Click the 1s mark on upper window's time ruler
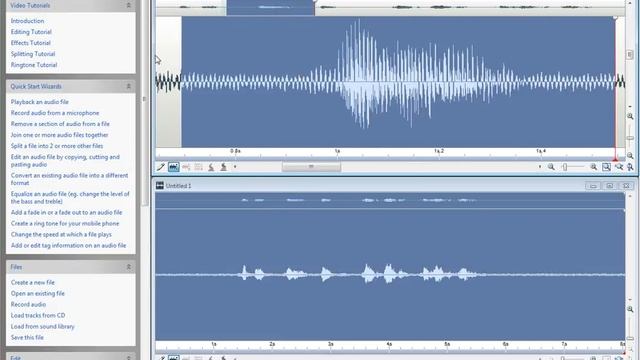Viewport: 640px width, 360px height. coord(337,151)
